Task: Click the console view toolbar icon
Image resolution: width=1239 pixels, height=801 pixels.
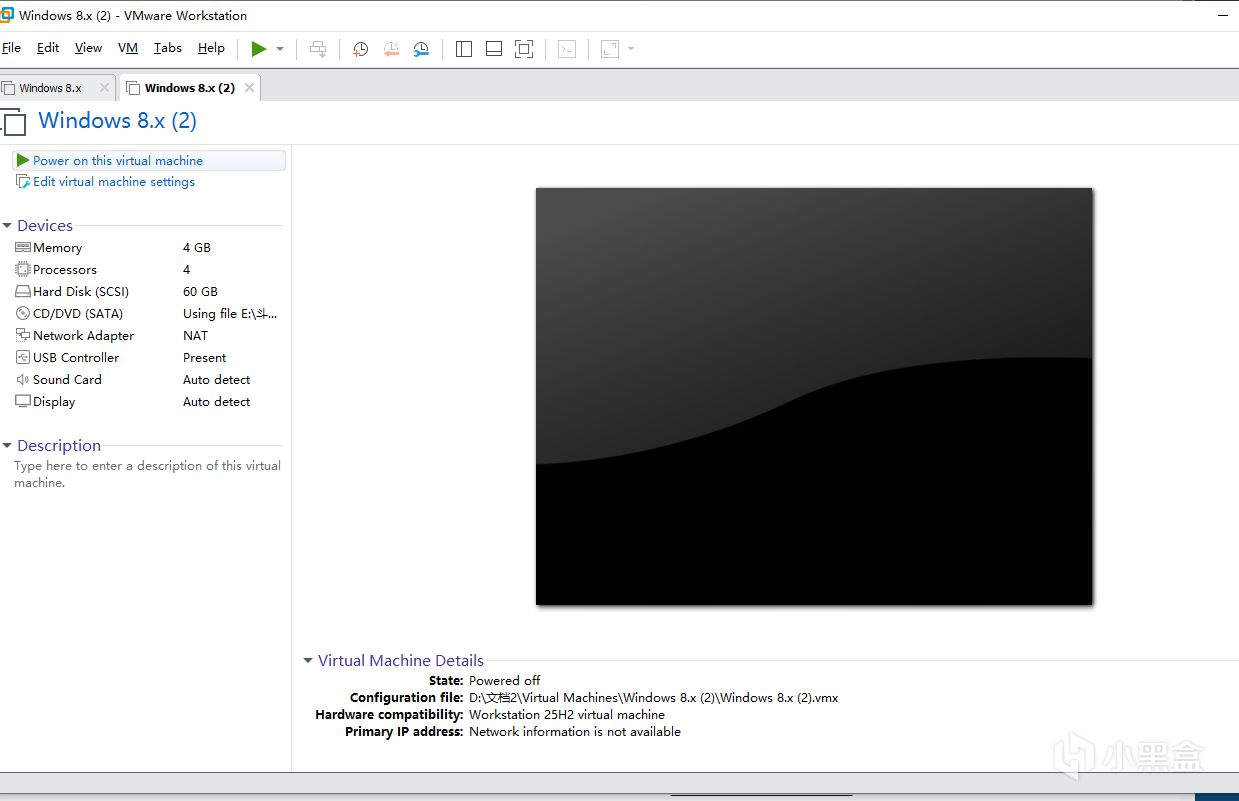Action: 567,49
